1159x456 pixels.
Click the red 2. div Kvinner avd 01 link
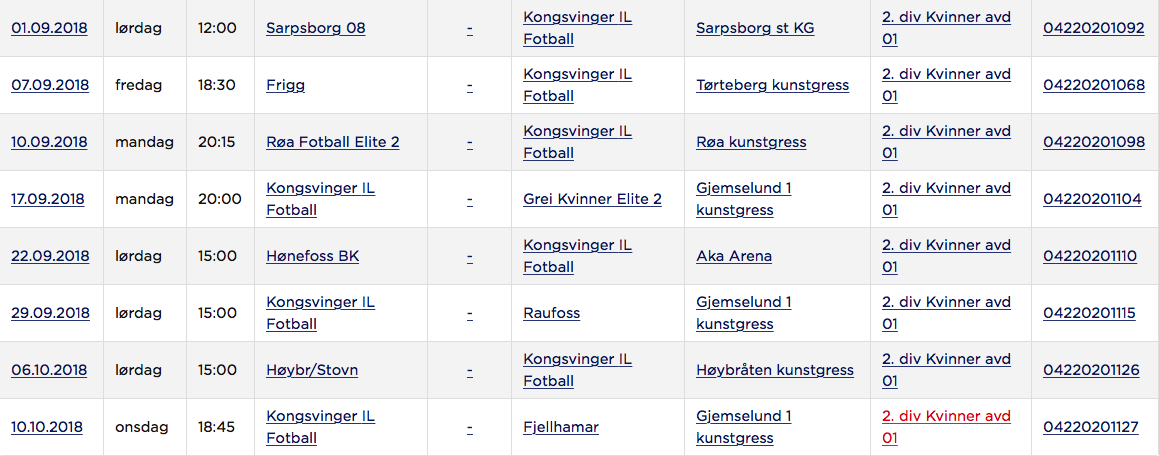[x=946, y=426]
